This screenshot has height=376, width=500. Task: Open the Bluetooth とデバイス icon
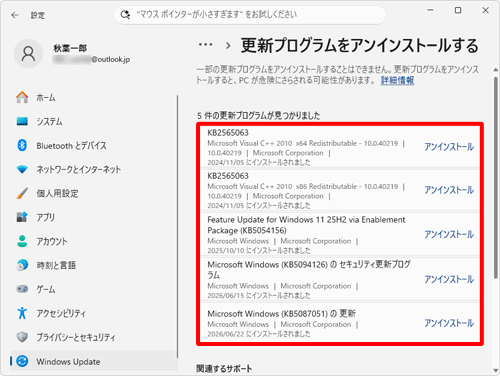click(22, 145)
